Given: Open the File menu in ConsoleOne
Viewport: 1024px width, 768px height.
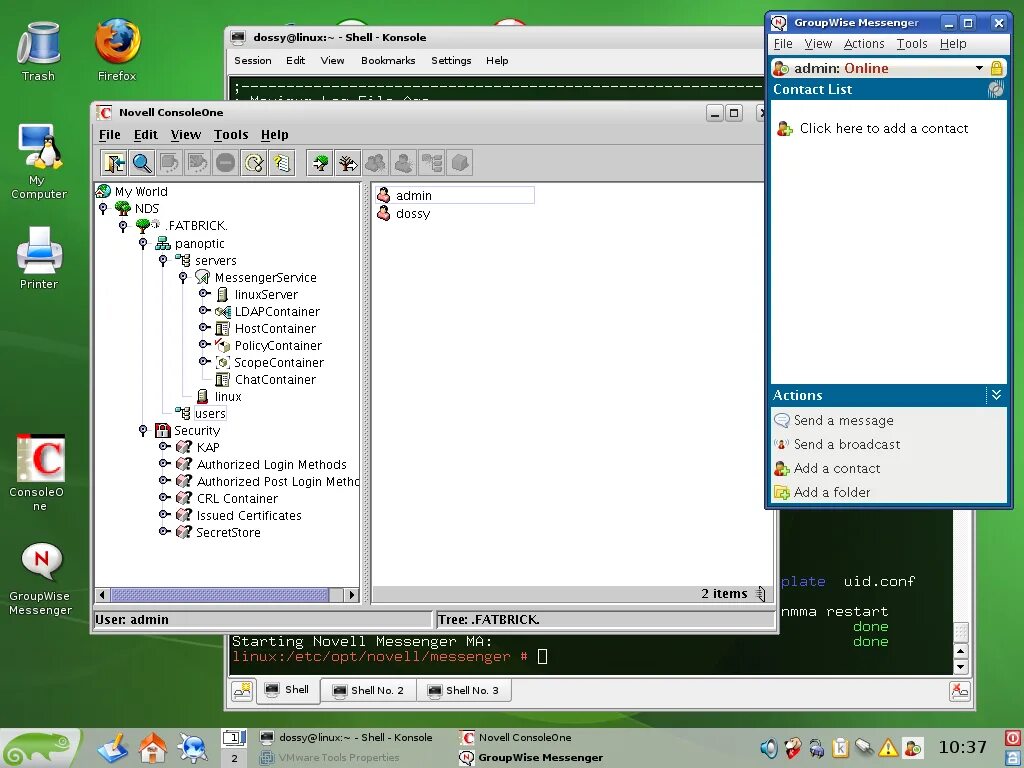Looking at the screenshot, I should point(110,135).
